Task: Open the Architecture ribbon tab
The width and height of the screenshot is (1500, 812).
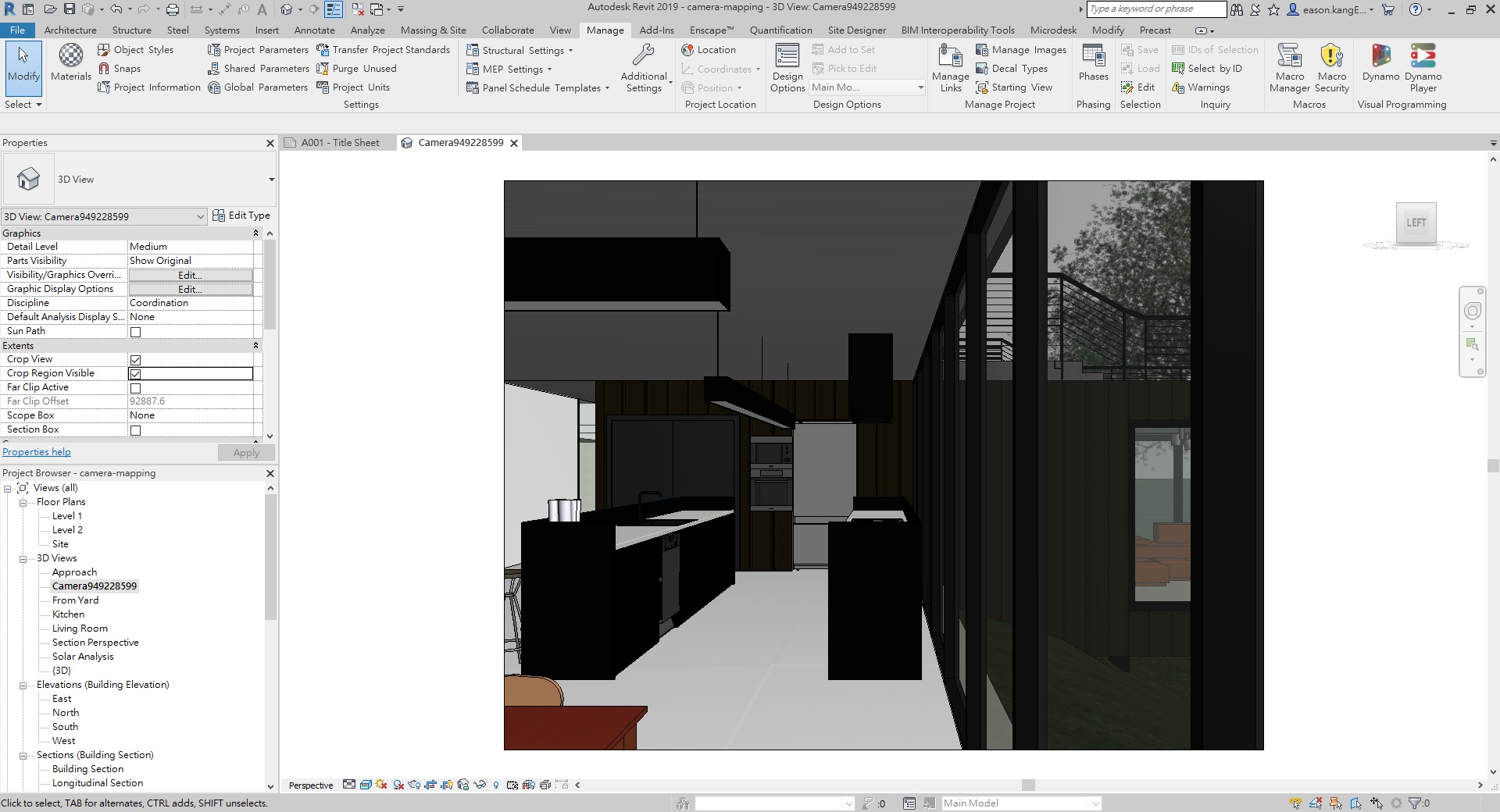Action: 70,30
